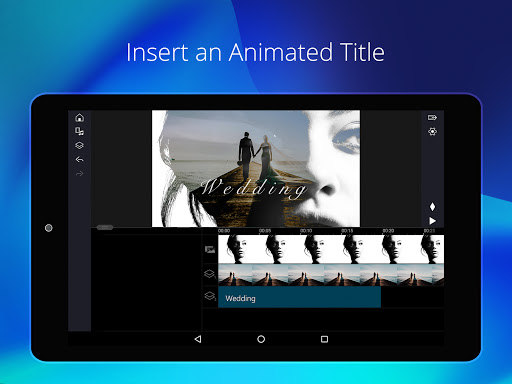Select the Wedding title clip in the timeline

299,298
